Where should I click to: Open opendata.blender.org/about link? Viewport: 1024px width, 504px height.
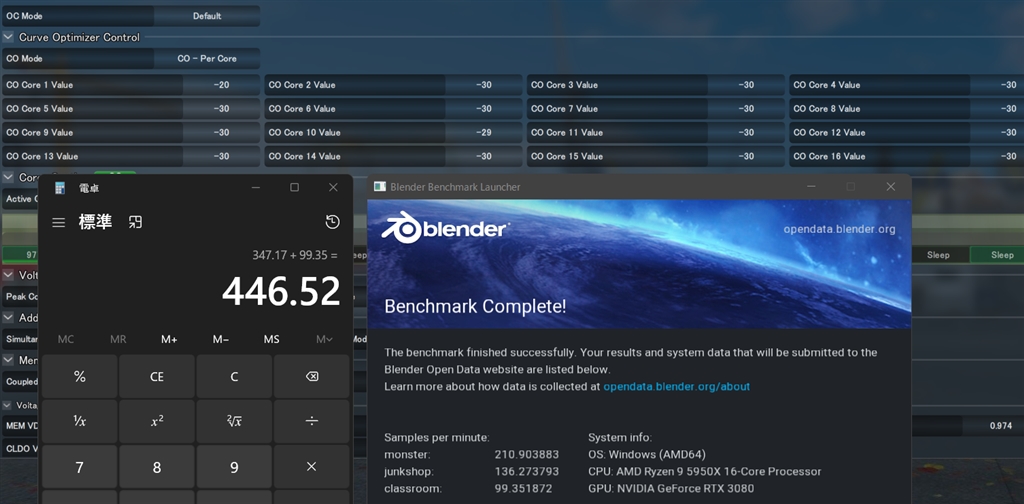(676, 386)
